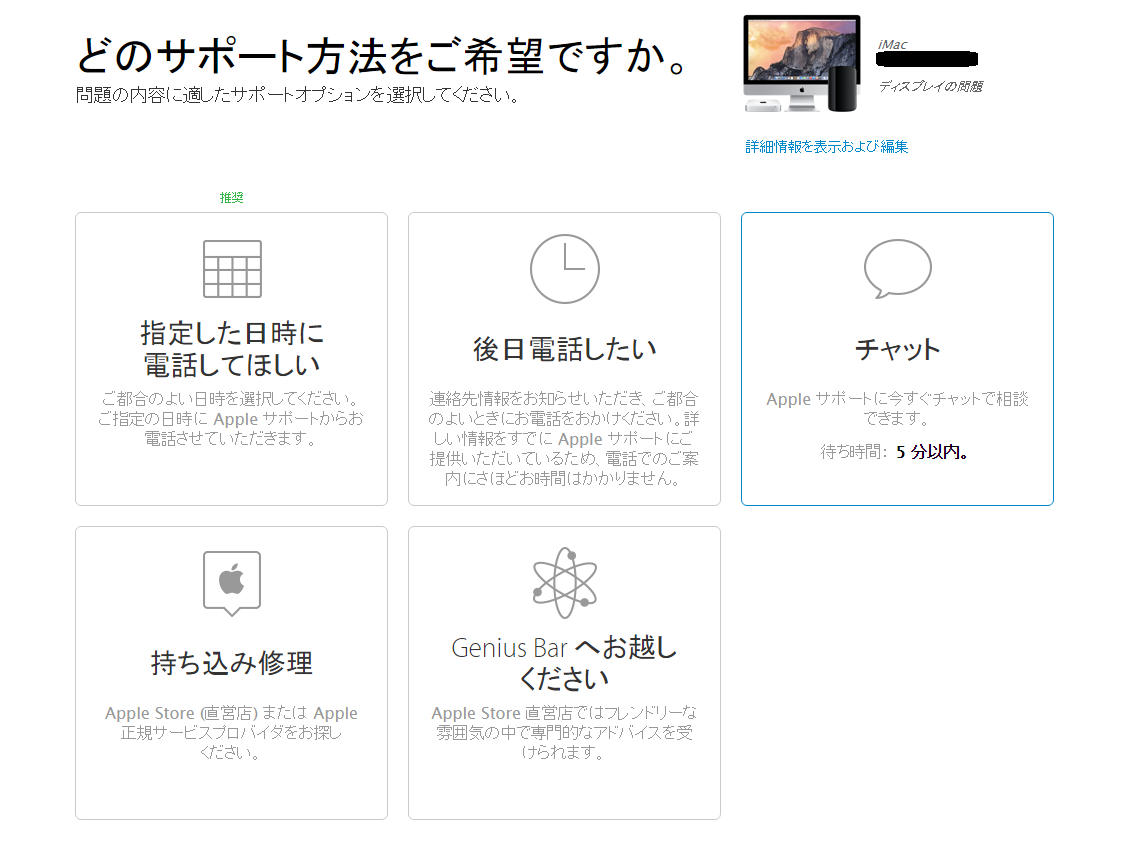Screen dimensions: 1129x841
Task: Click the Apple Store 直営店ではフレンドリー description
Action: point(564,732)
